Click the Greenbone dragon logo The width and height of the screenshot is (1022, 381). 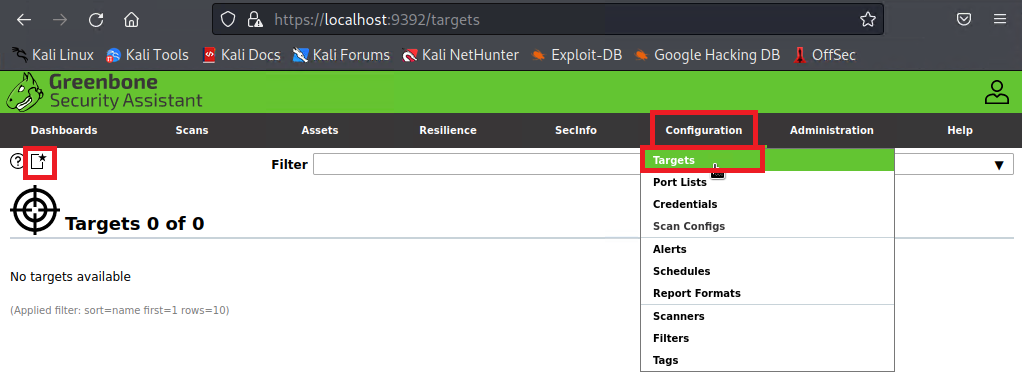[x=25, y=91]
